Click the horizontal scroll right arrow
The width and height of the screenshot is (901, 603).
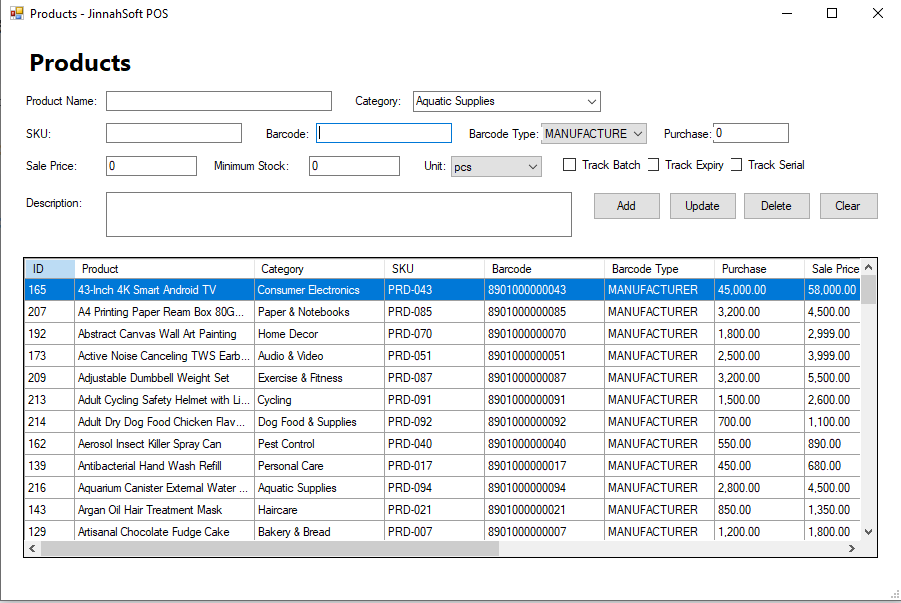tap(852, 548)
